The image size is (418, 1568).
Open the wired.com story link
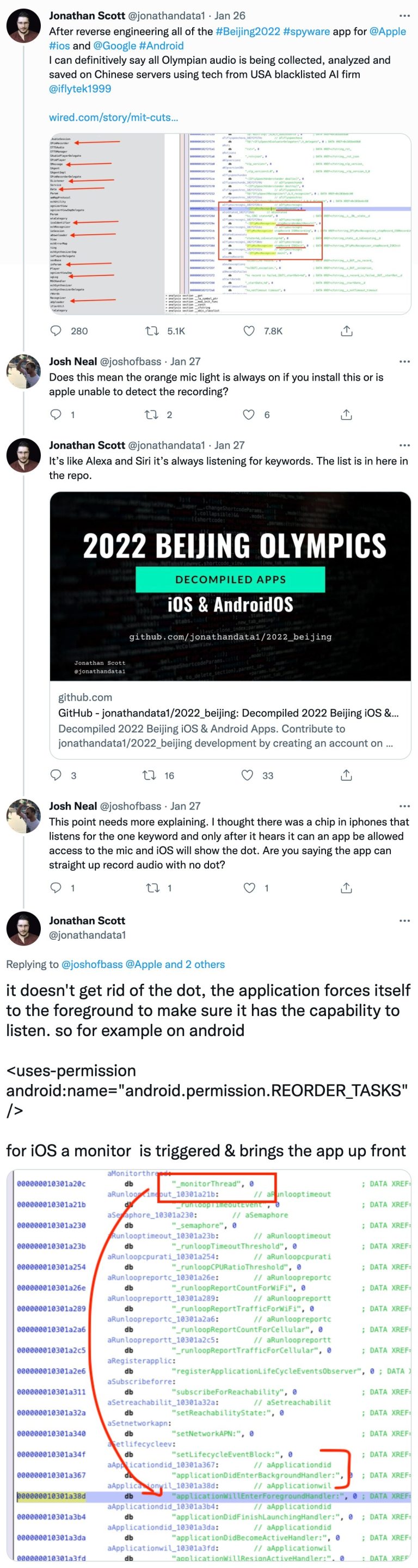click(x=114, y=118)
